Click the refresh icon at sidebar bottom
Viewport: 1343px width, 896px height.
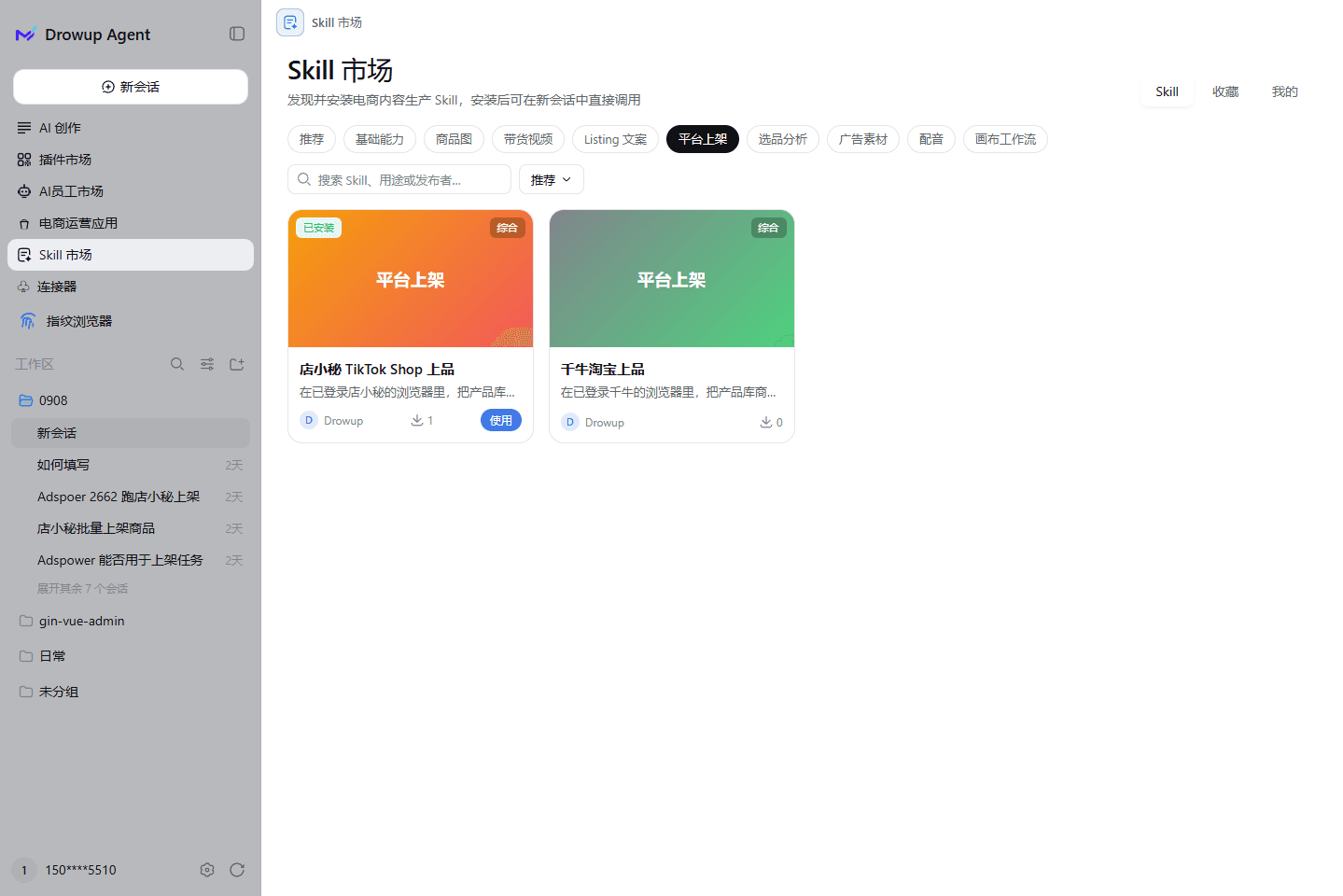coord(237,870)
